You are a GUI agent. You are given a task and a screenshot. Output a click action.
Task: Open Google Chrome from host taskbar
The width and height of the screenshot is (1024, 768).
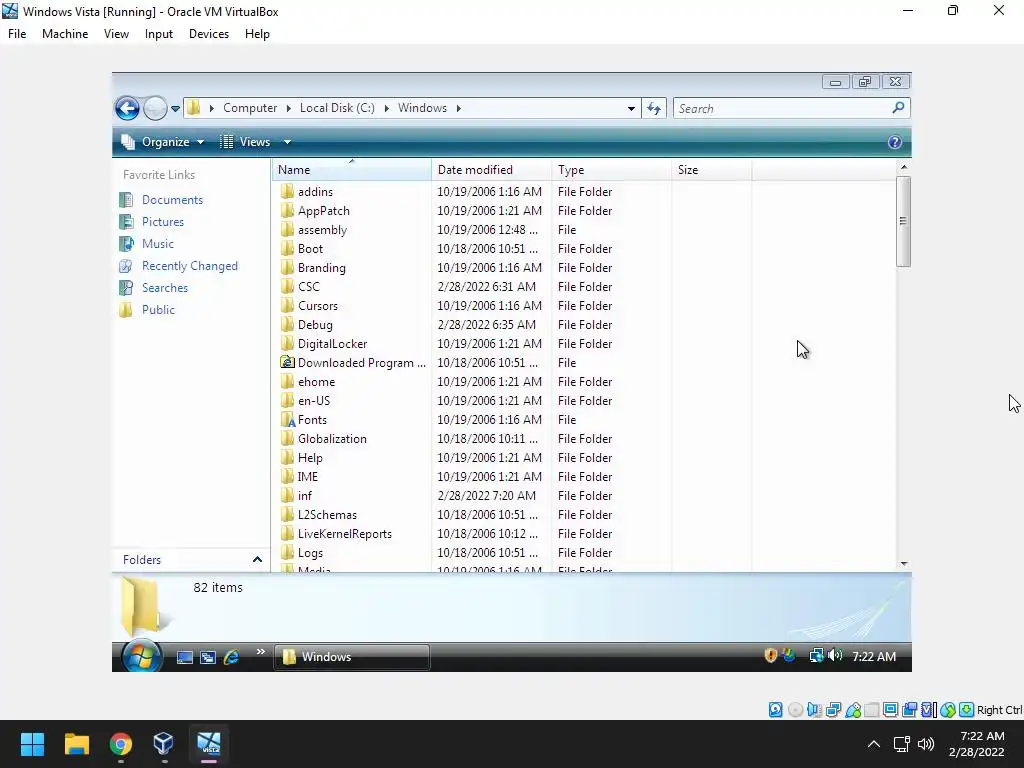(x=121, y=744)
